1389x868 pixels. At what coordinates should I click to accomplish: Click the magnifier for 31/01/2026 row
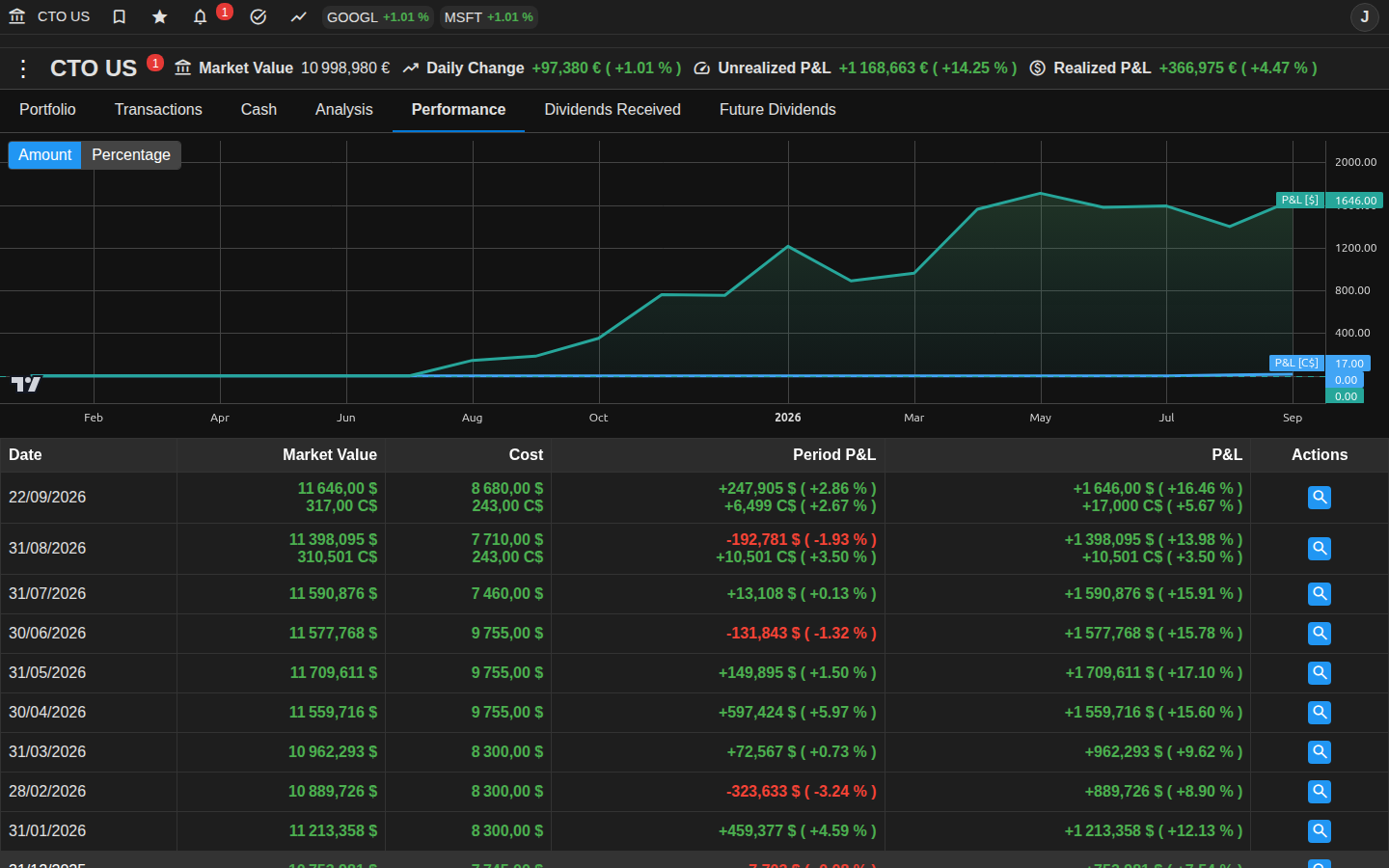pyautogui.click(x=1320, y=831)
